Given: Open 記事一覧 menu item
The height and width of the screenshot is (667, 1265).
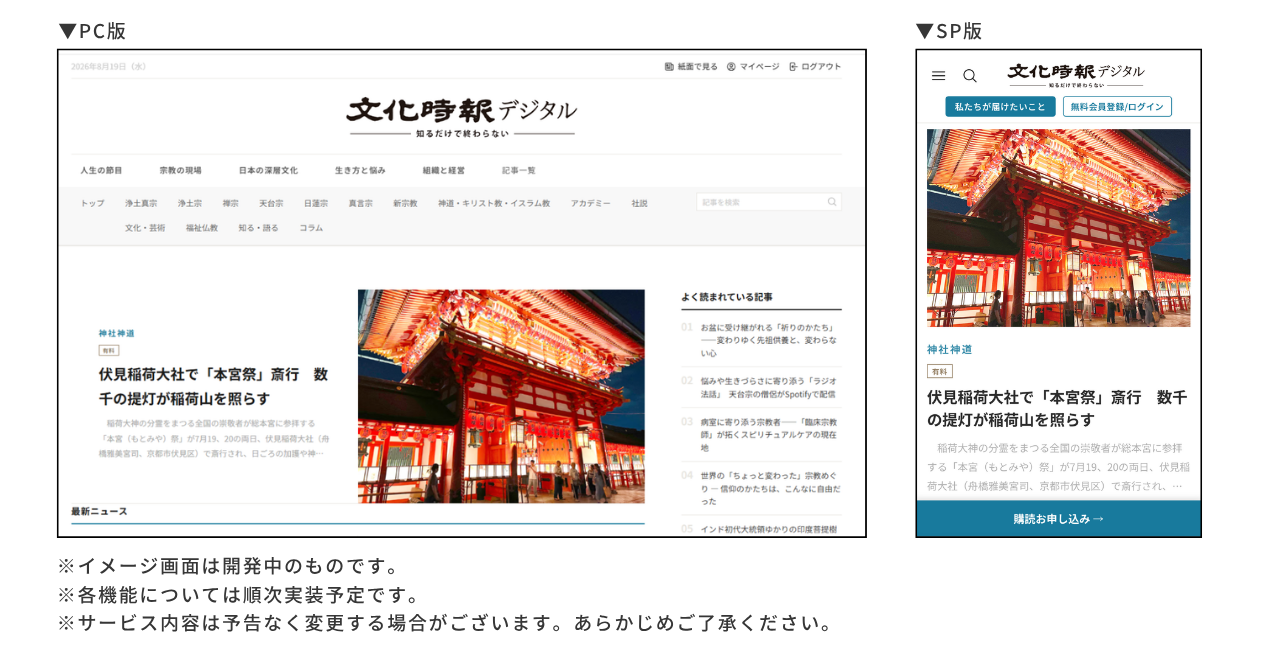Looking at the screenshot, I should (x=519, y=170).
